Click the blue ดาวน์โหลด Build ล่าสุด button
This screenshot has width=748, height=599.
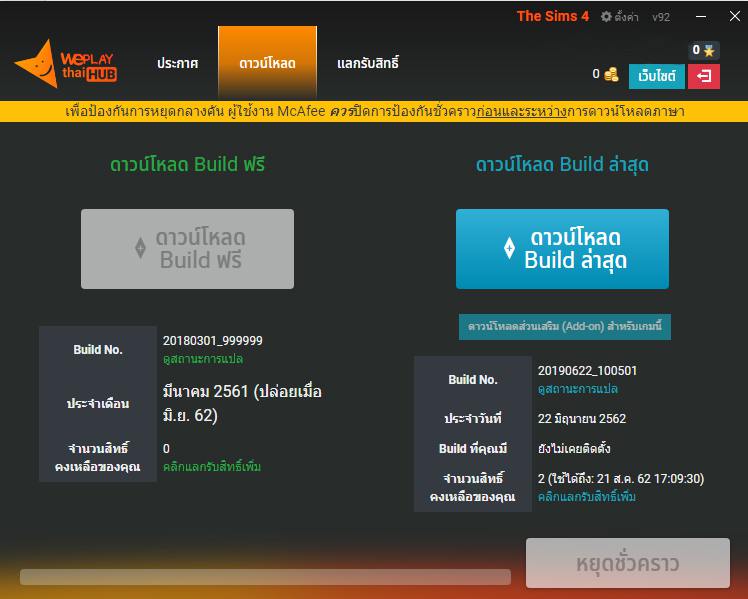click(562, 249)
